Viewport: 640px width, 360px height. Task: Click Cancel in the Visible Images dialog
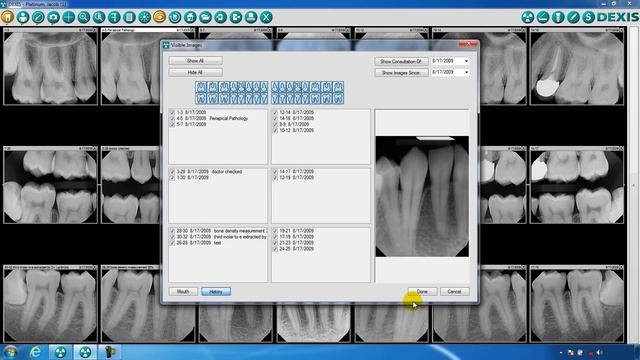point(454,291)
